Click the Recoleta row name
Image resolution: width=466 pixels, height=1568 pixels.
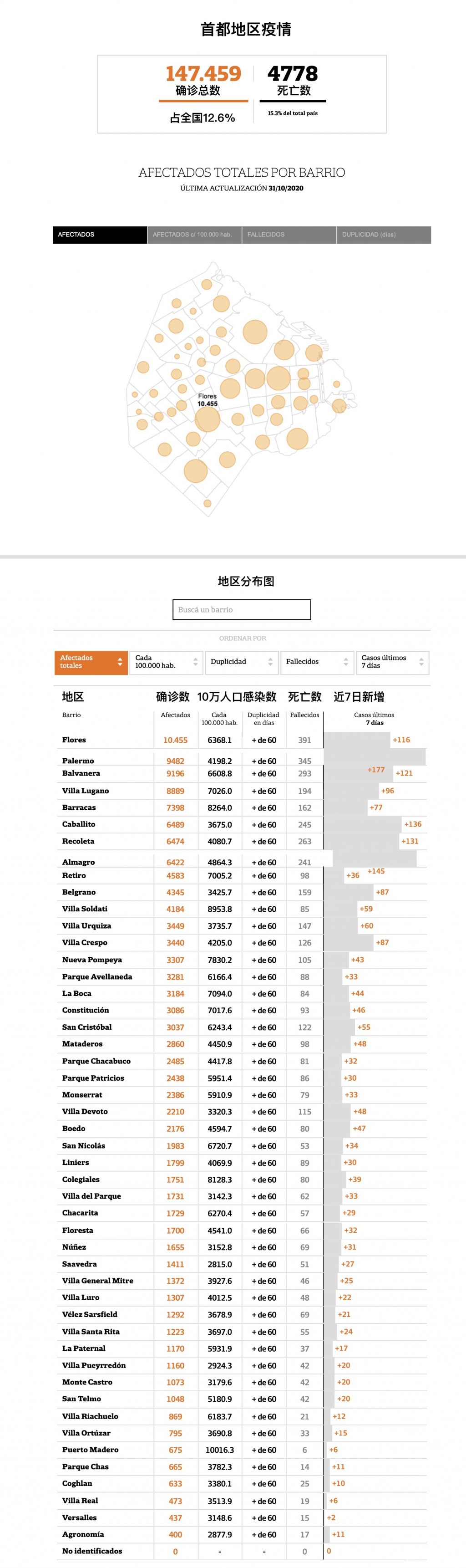[78, 841]
